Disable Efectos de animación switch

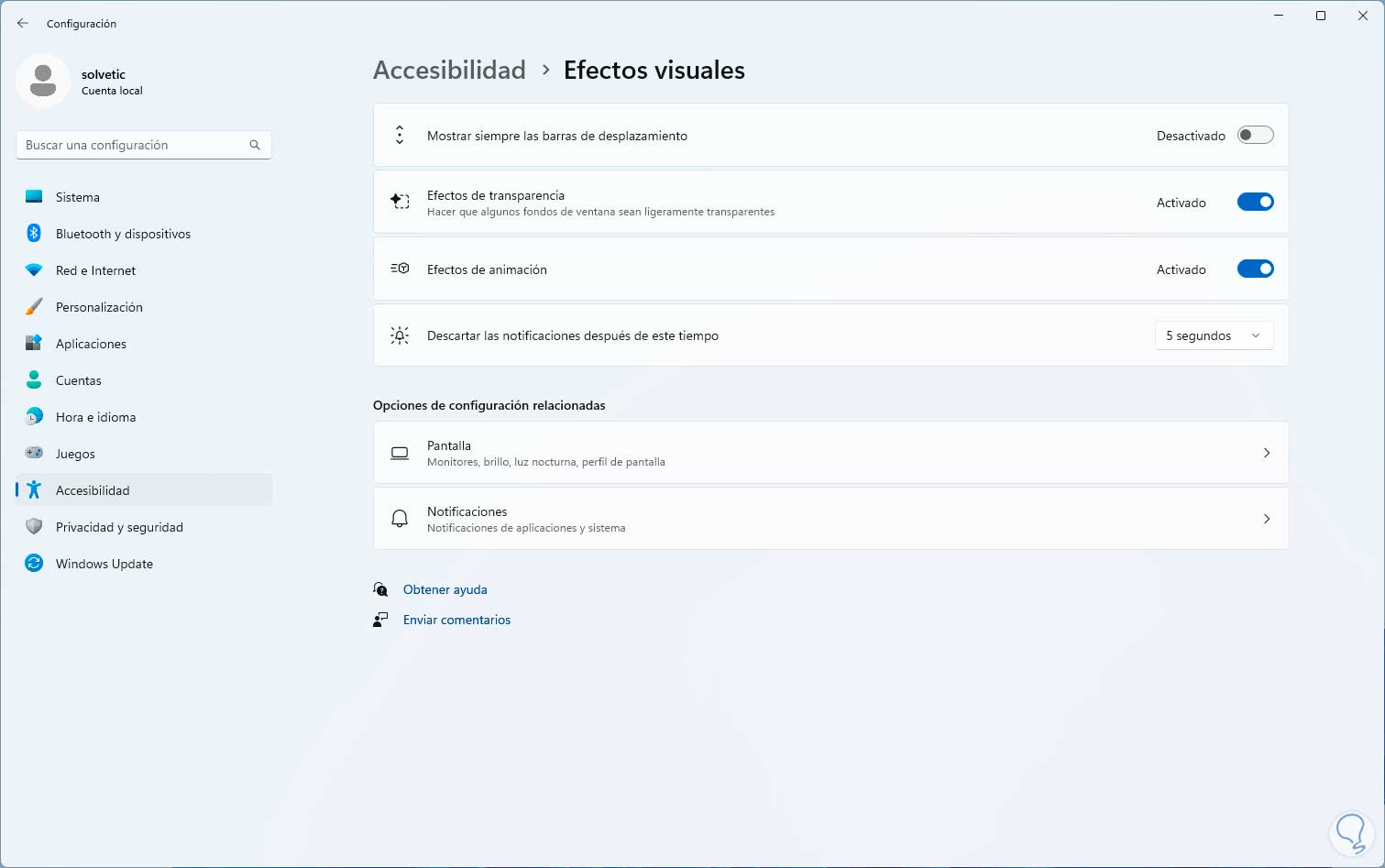click(1255, 269)
